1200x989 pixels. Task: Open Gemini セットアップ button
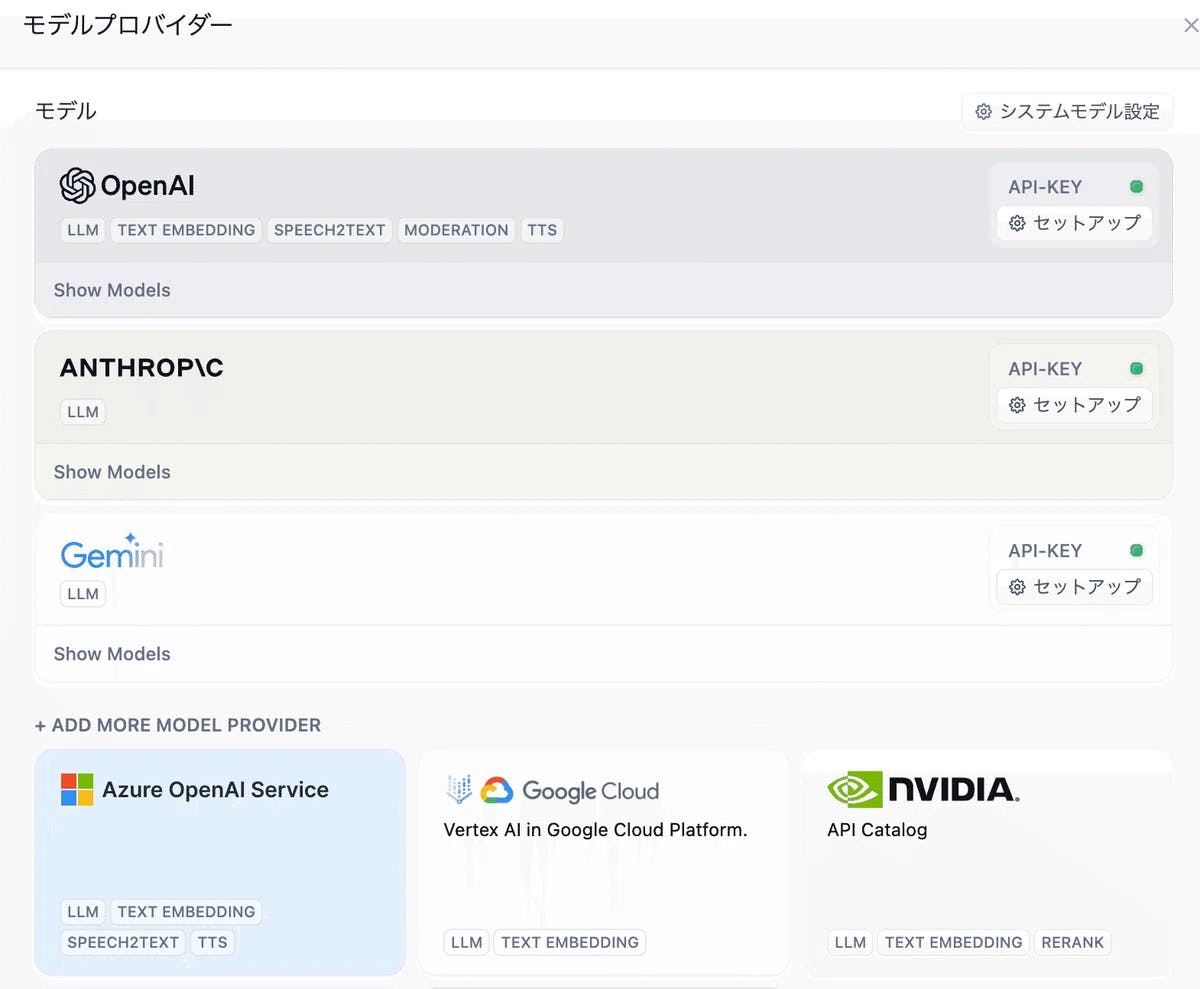click(x=1075, y=587)
